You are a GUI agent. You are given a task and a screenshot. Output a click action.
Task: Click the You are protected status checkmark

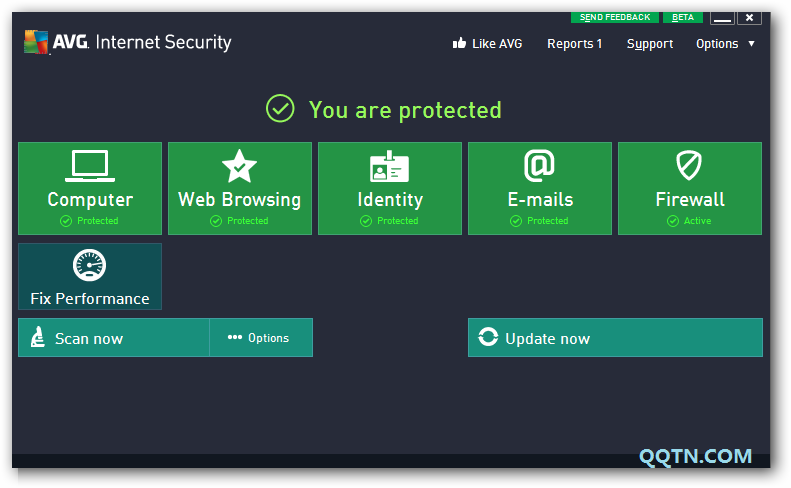click(280, 109)
